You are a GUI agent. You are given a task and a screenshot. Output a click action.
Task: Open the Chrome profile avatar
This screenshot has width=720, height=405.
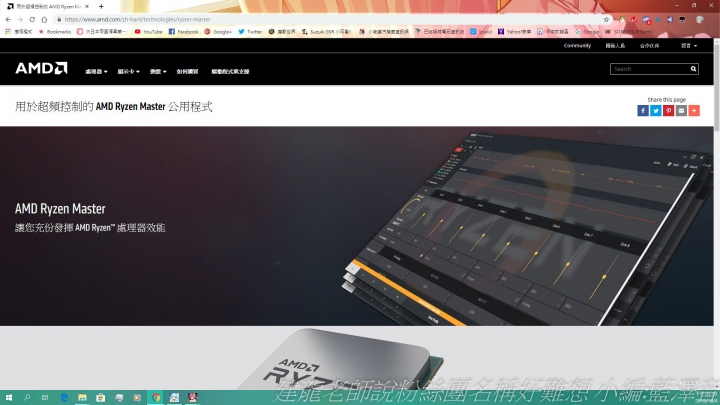700,19
